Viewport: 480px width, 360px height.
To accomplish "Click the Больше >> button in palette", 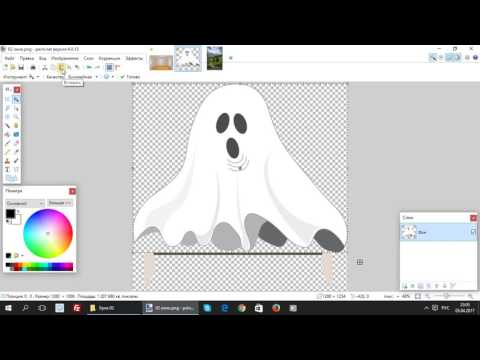I will tap(60, 203).
